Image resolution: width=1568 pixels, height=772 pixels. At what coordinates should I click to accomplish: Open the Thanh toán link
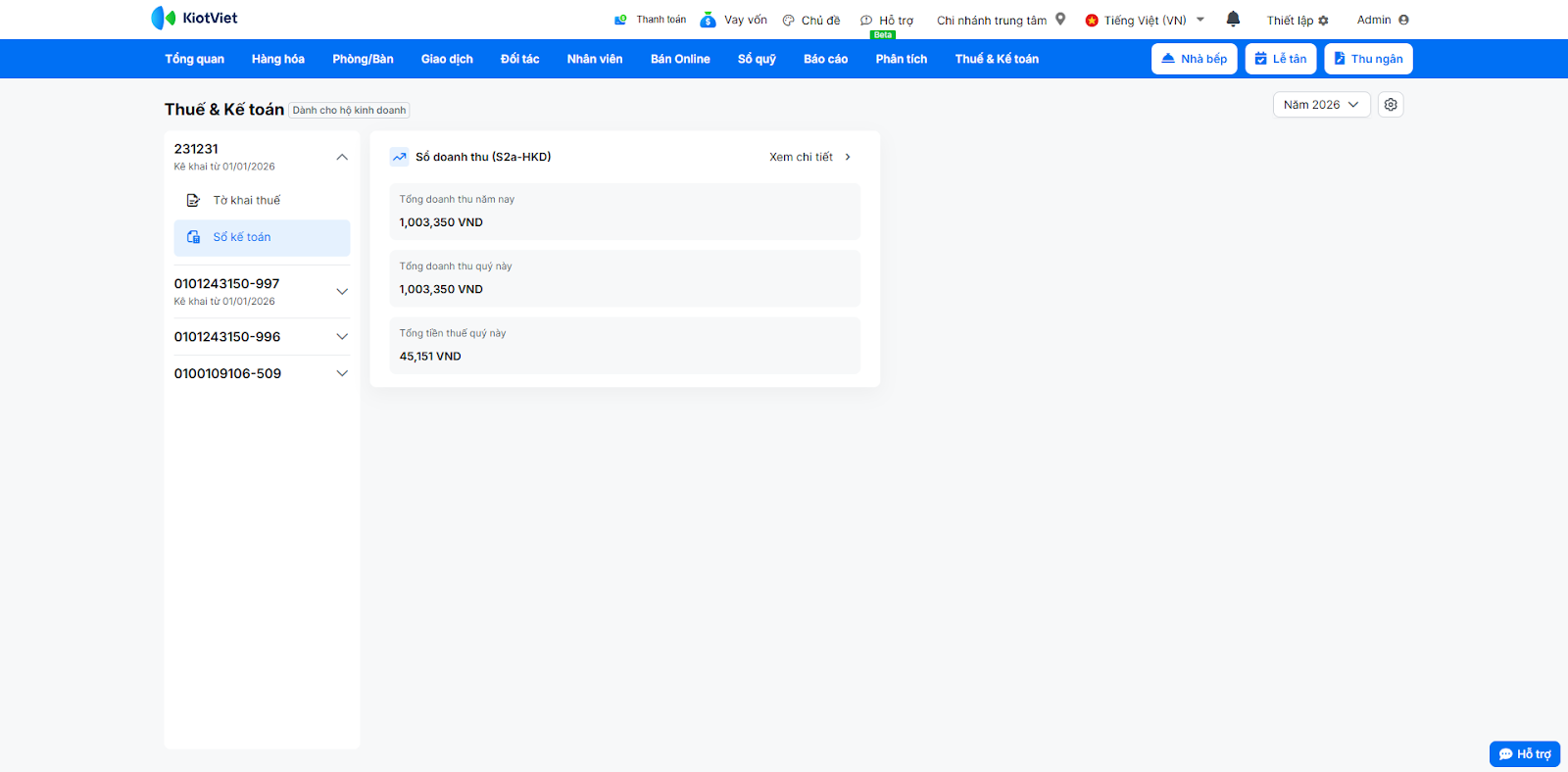coord(661,20)
